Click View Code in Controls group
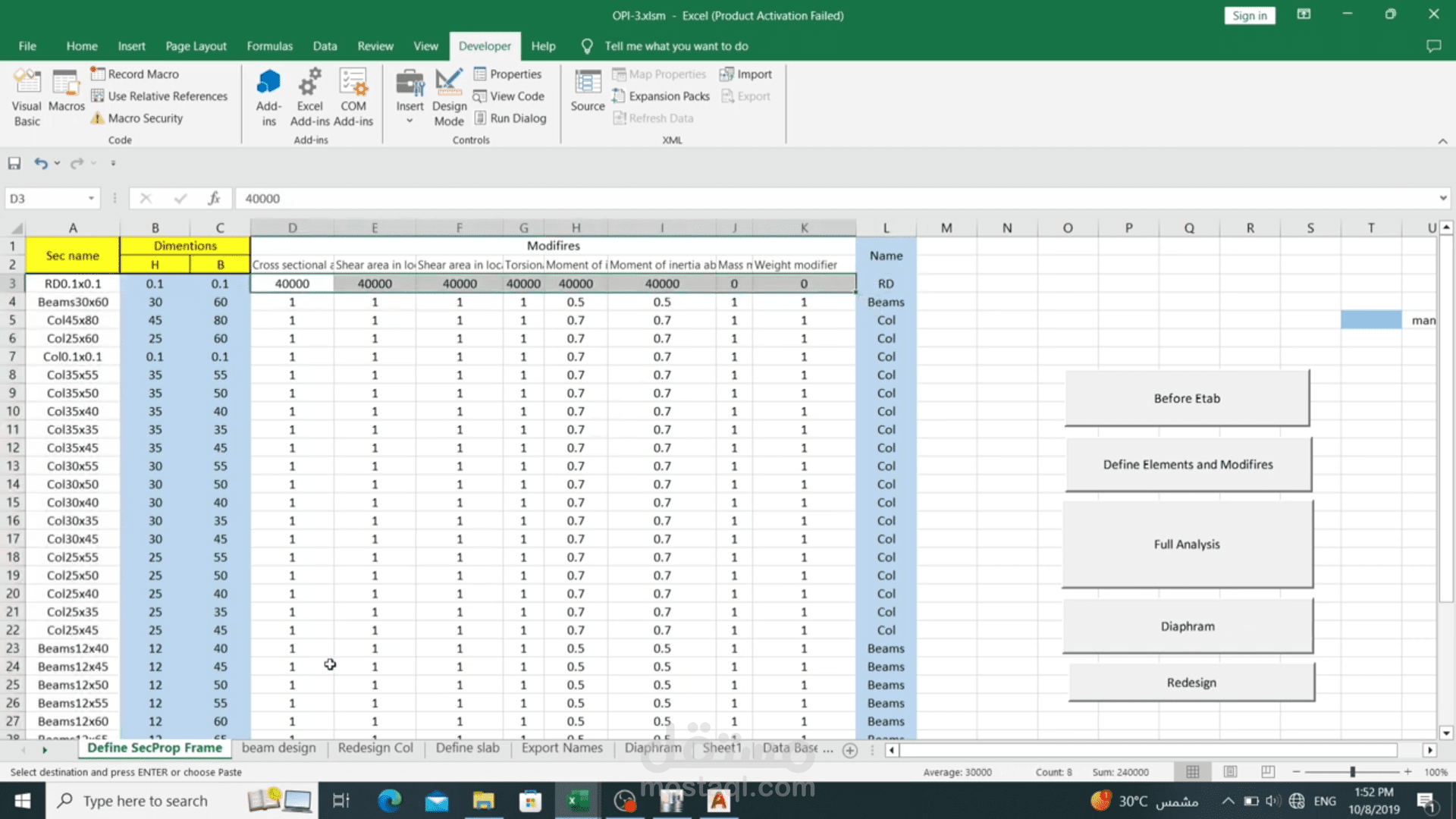Screen dimensions: 1456x819 pos(509,96)
